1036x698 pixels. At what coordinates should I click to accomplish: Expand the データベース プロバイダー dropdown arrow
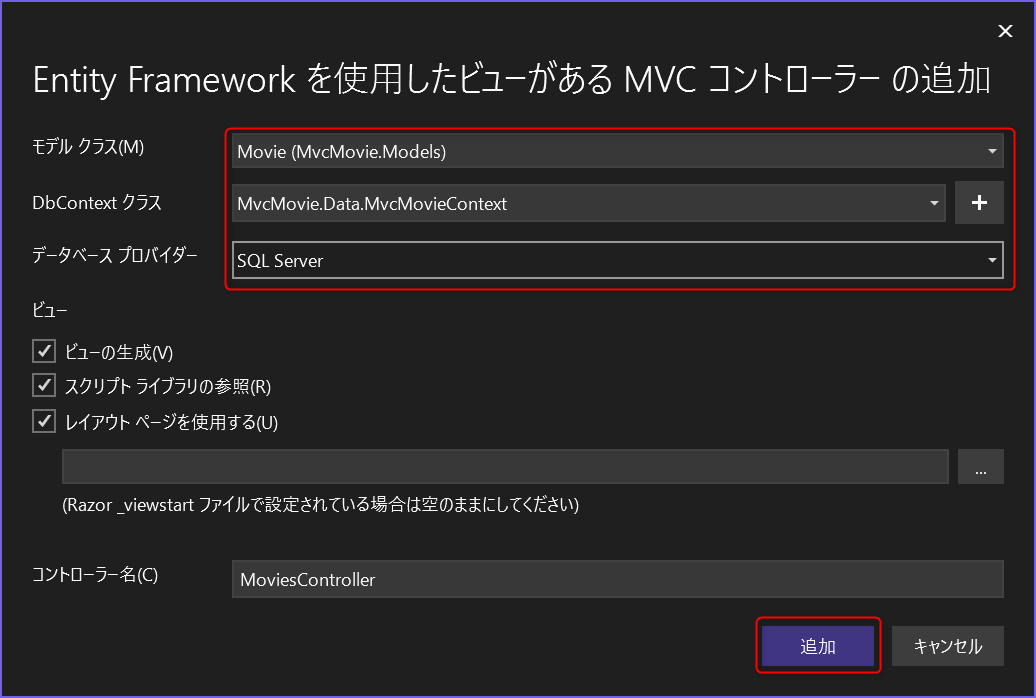(993, 260)
